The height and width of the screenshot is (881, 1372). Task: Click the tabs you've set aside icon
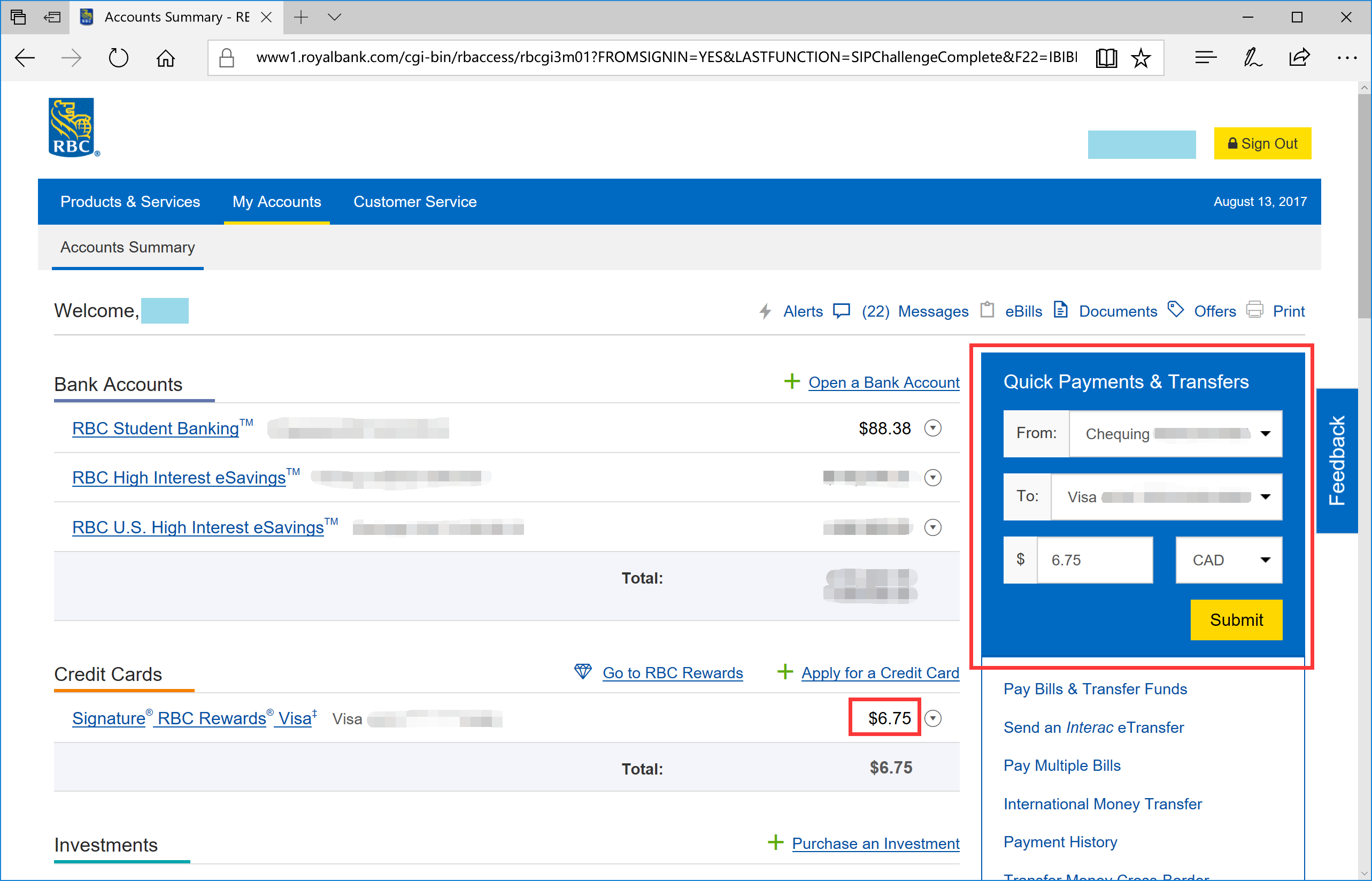18,17
